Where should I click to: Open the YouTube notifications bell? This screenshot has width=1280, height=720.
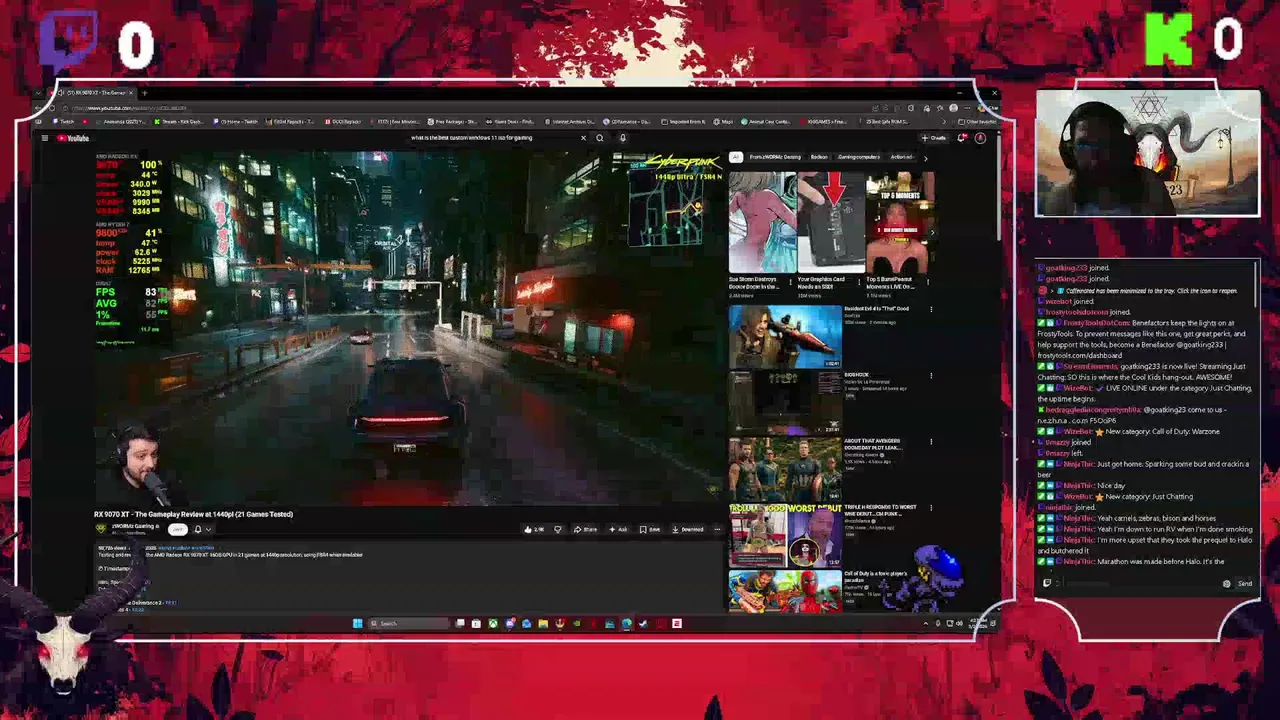962,138
